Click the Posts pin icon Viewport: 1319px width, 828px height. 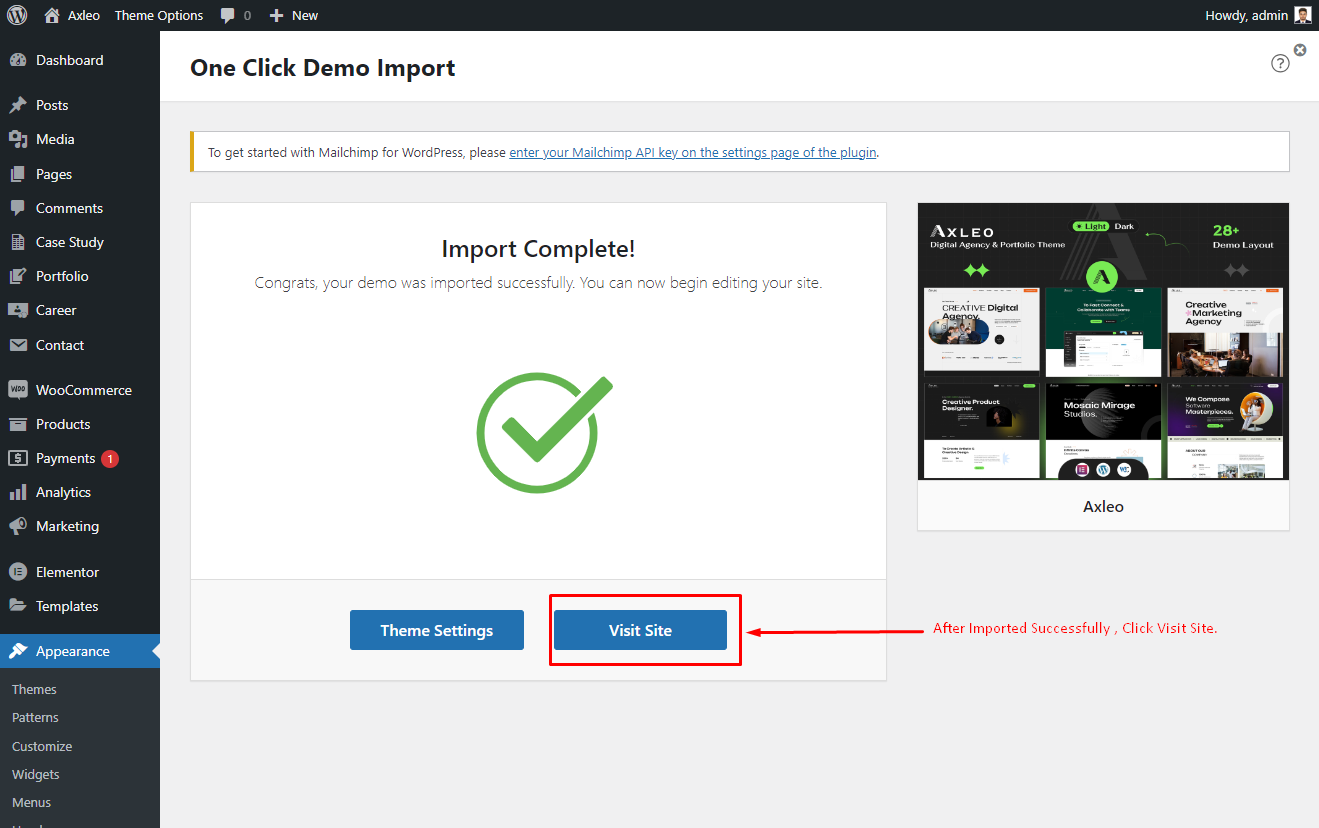(18, 105)
